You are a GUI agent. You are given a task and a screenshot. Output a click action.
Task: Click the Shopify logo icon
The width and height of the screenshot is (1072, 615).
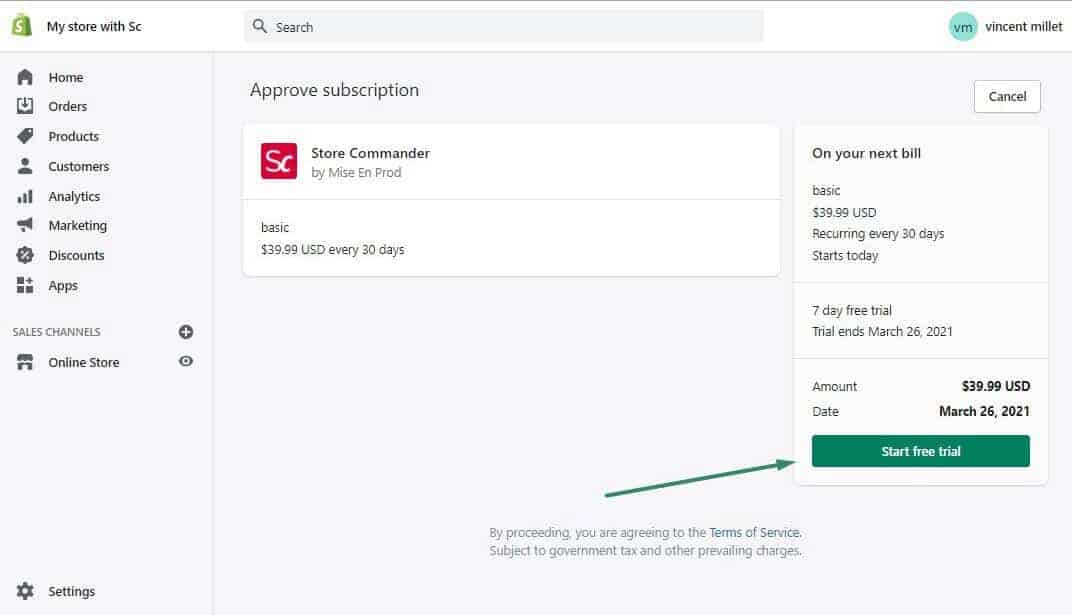[22, 26]
